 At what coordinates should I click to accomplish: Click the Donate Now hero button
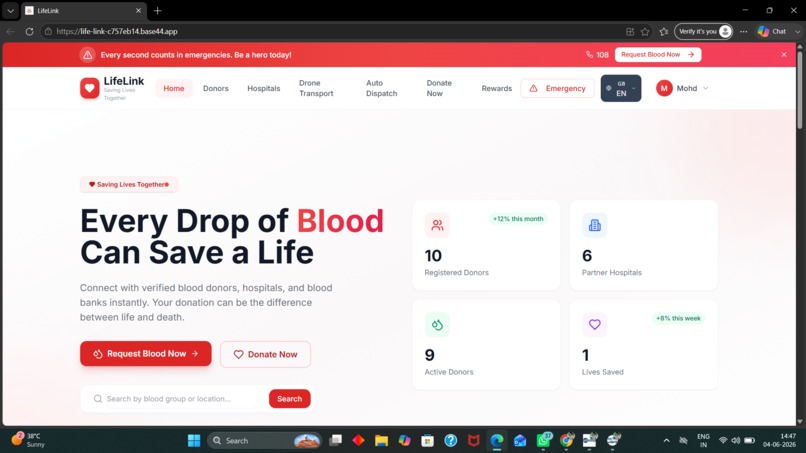(x=265, y=354)
